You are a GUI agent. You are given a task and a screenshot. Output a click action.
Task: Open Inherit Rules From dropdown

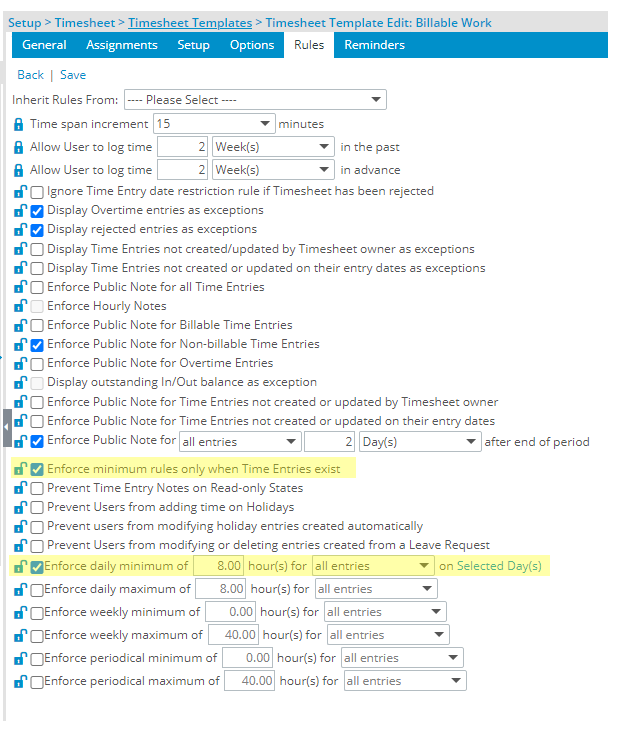(x=255, y=100)
